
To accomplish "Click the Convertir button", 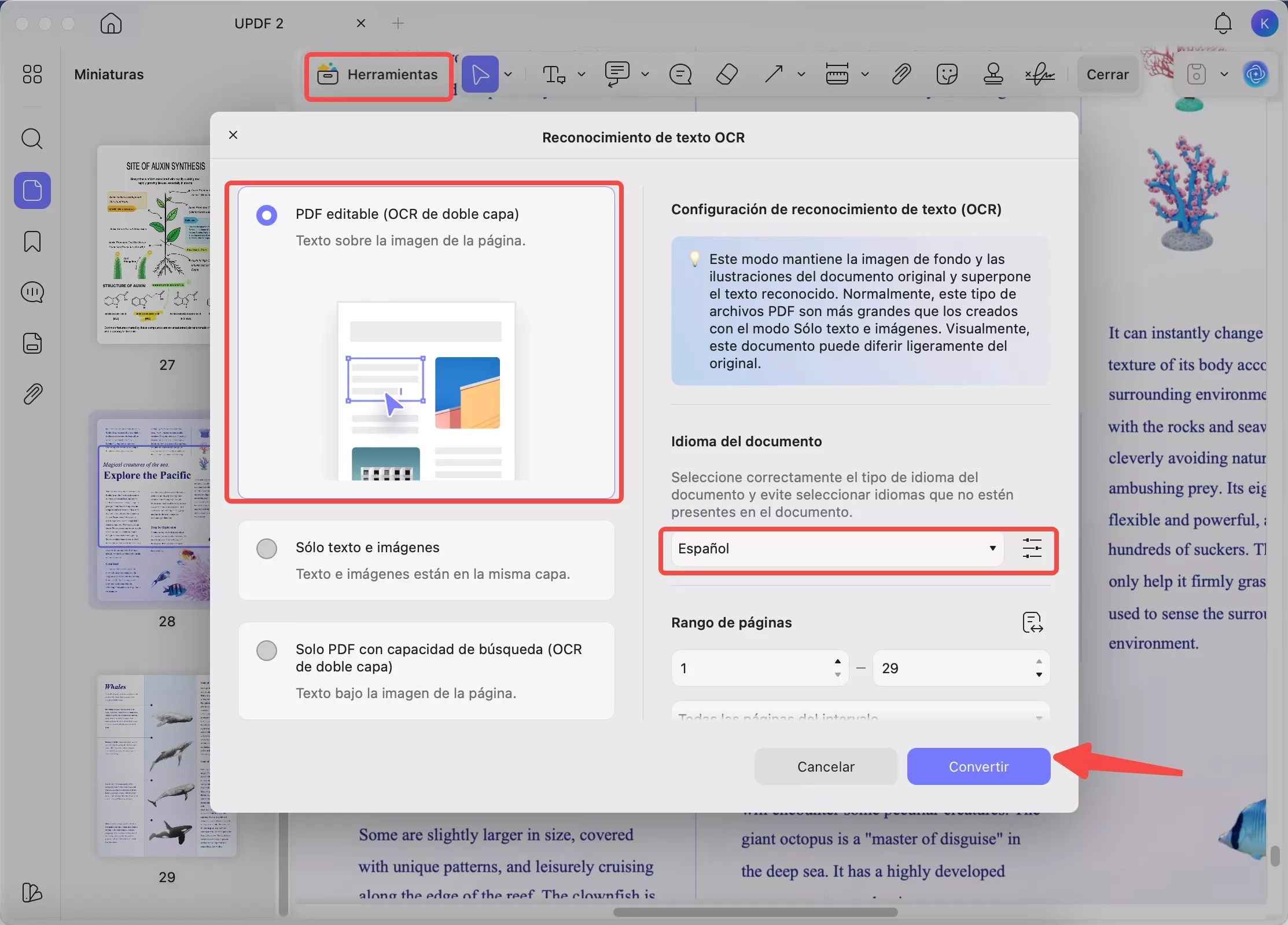I will pos(978,766).
